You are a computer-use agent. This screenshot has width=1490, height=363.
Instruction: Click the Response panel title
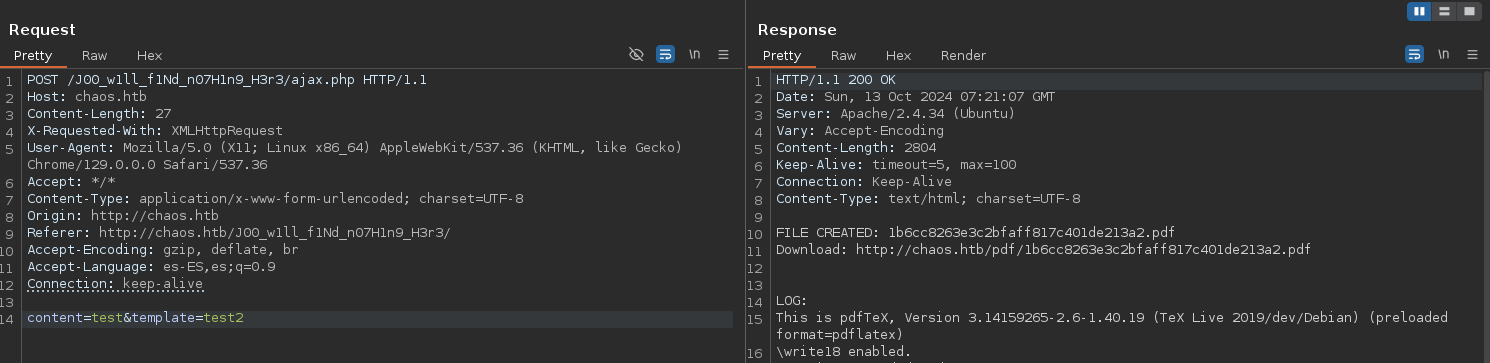(797, 30)
